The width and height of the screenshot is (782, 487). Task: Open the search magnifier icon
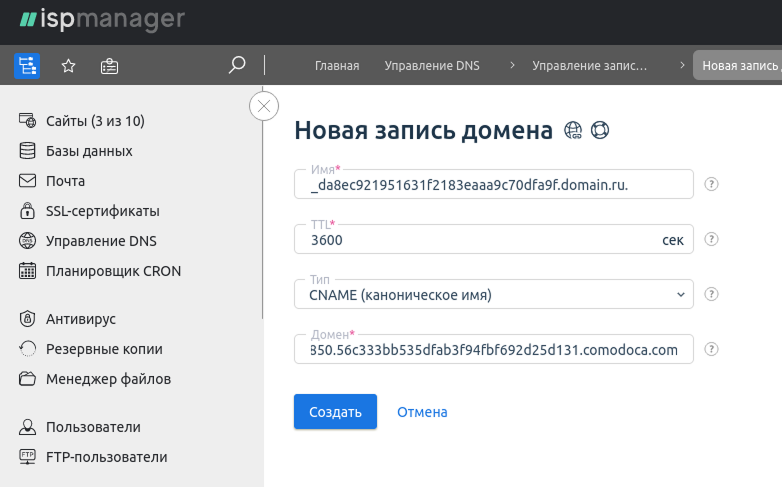(x=237, y=66)
